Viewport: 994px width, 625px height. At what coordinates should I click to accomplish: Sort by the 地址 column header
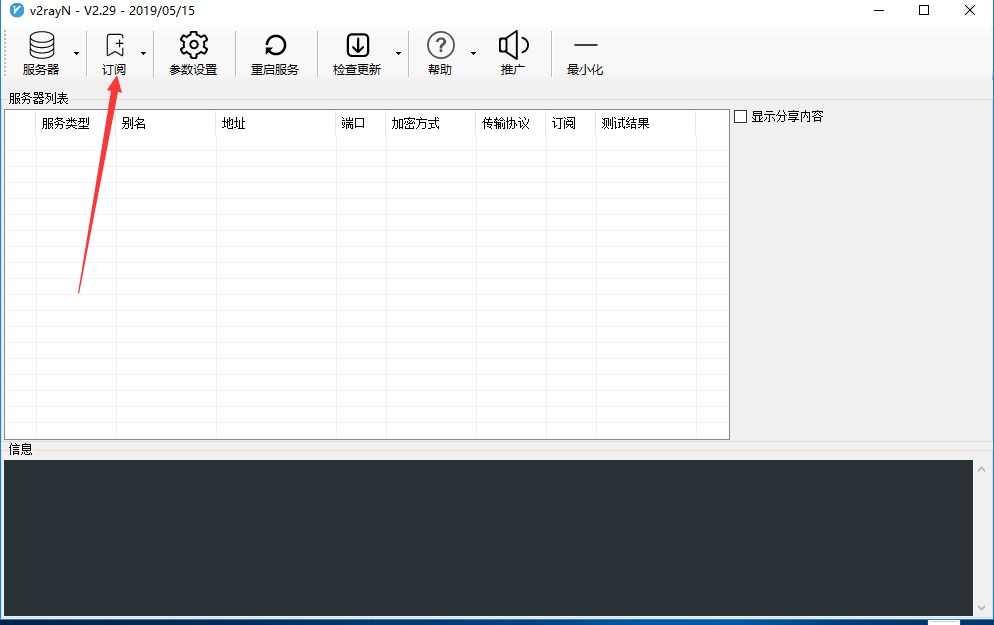tap(276, 123)
